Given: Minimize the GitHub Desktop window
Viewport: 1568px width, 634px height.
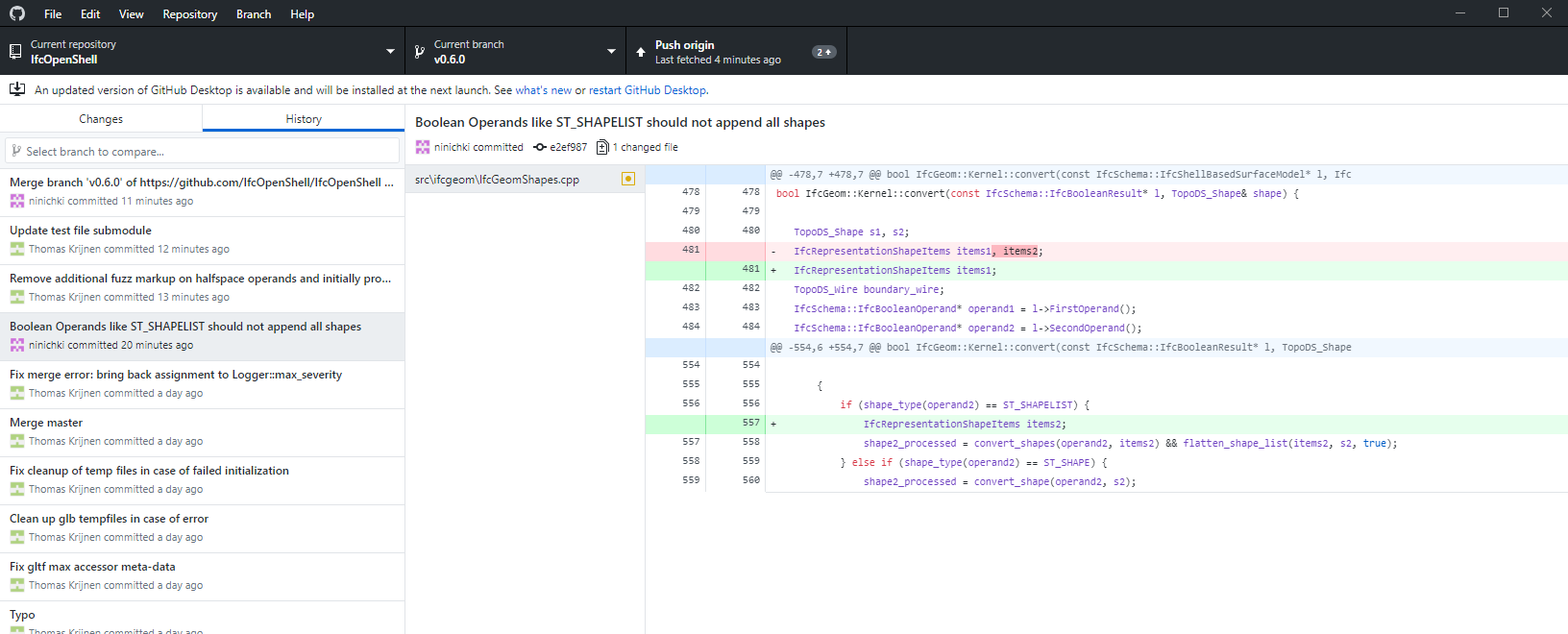Looking at the screenshot, I should tap(1460, 13).
